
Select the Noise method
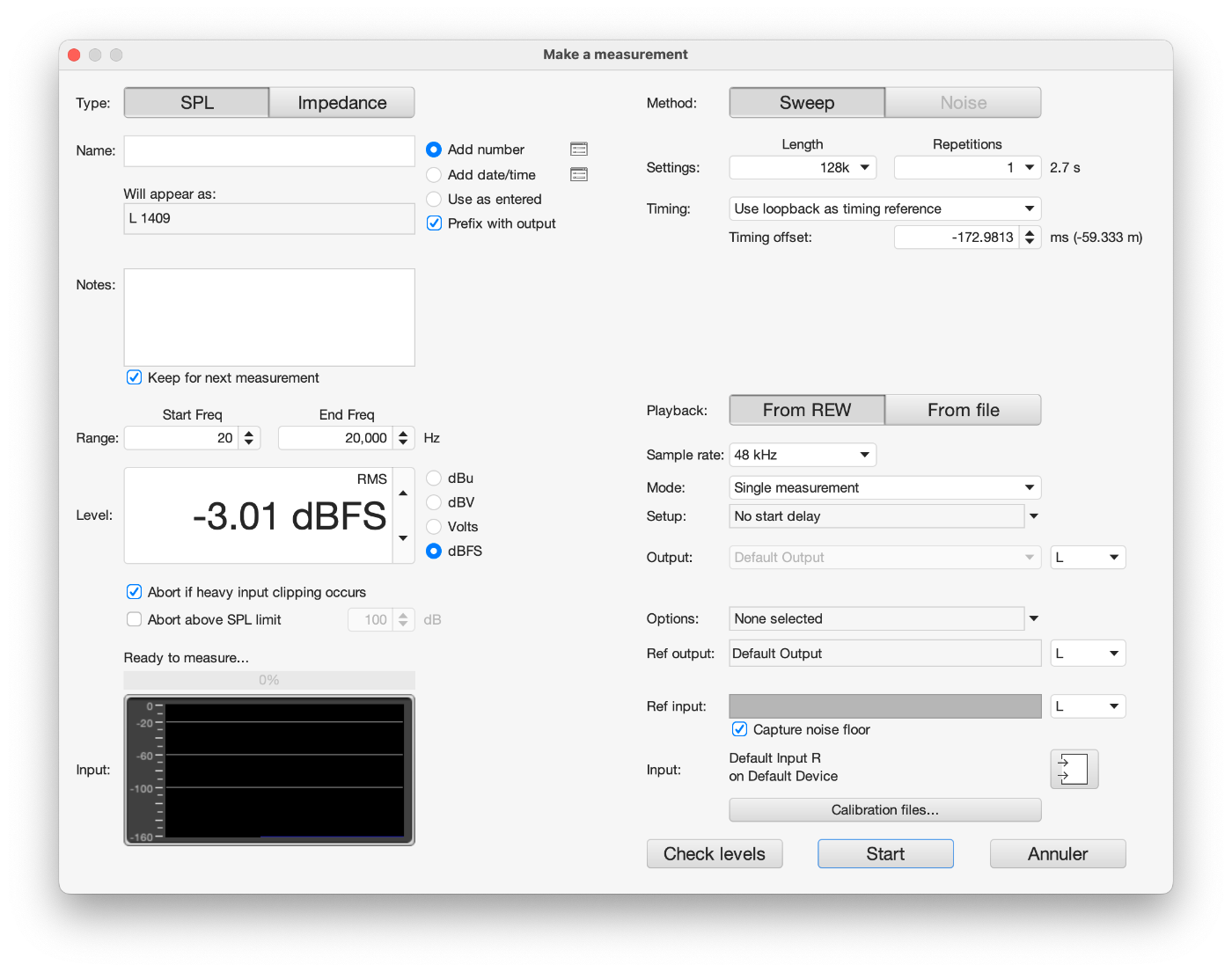click(x=964, y=102)
